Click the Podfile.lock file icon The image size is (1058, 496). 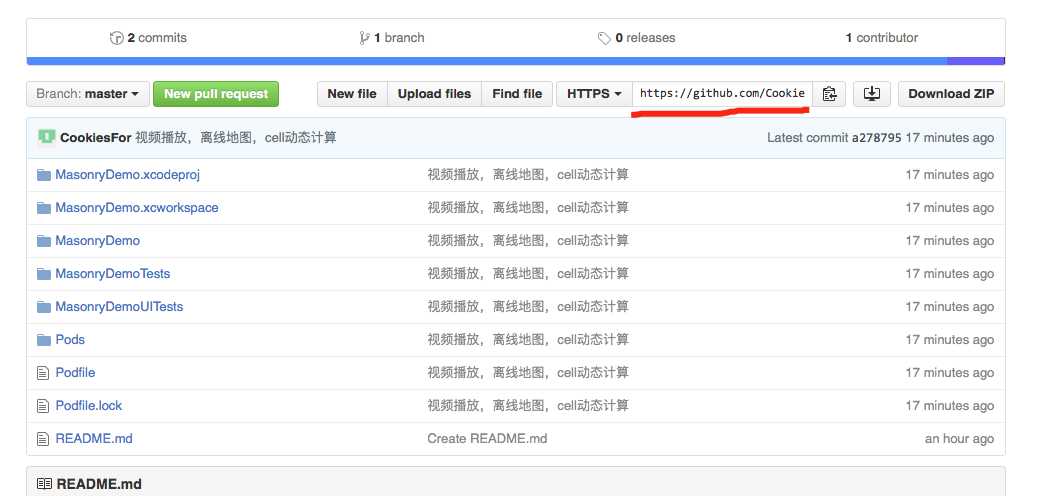[43, 406]
